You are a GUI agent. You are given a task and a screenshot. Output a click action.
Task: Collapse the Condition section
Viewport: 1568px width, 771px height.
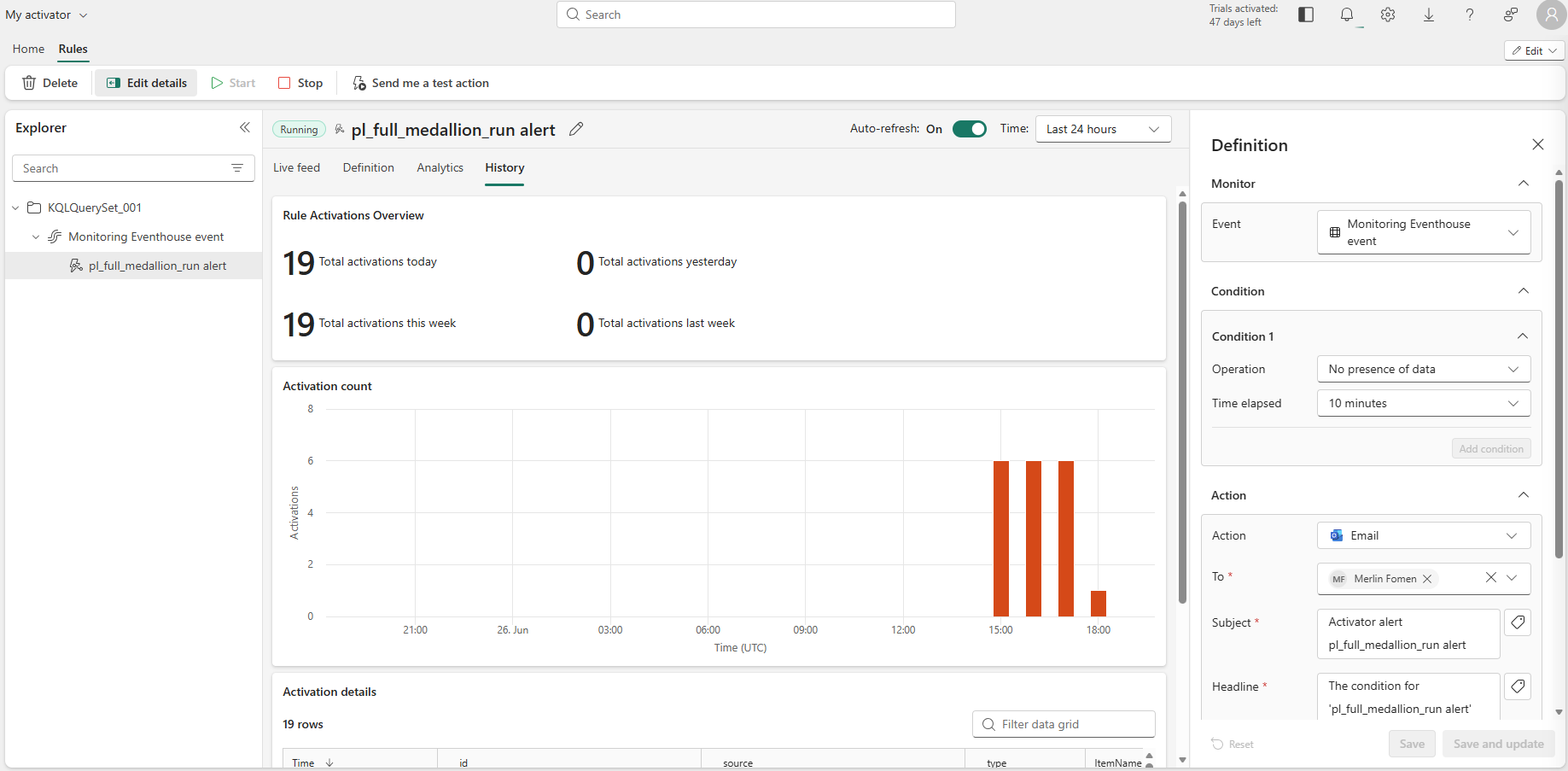(1524, 291)
